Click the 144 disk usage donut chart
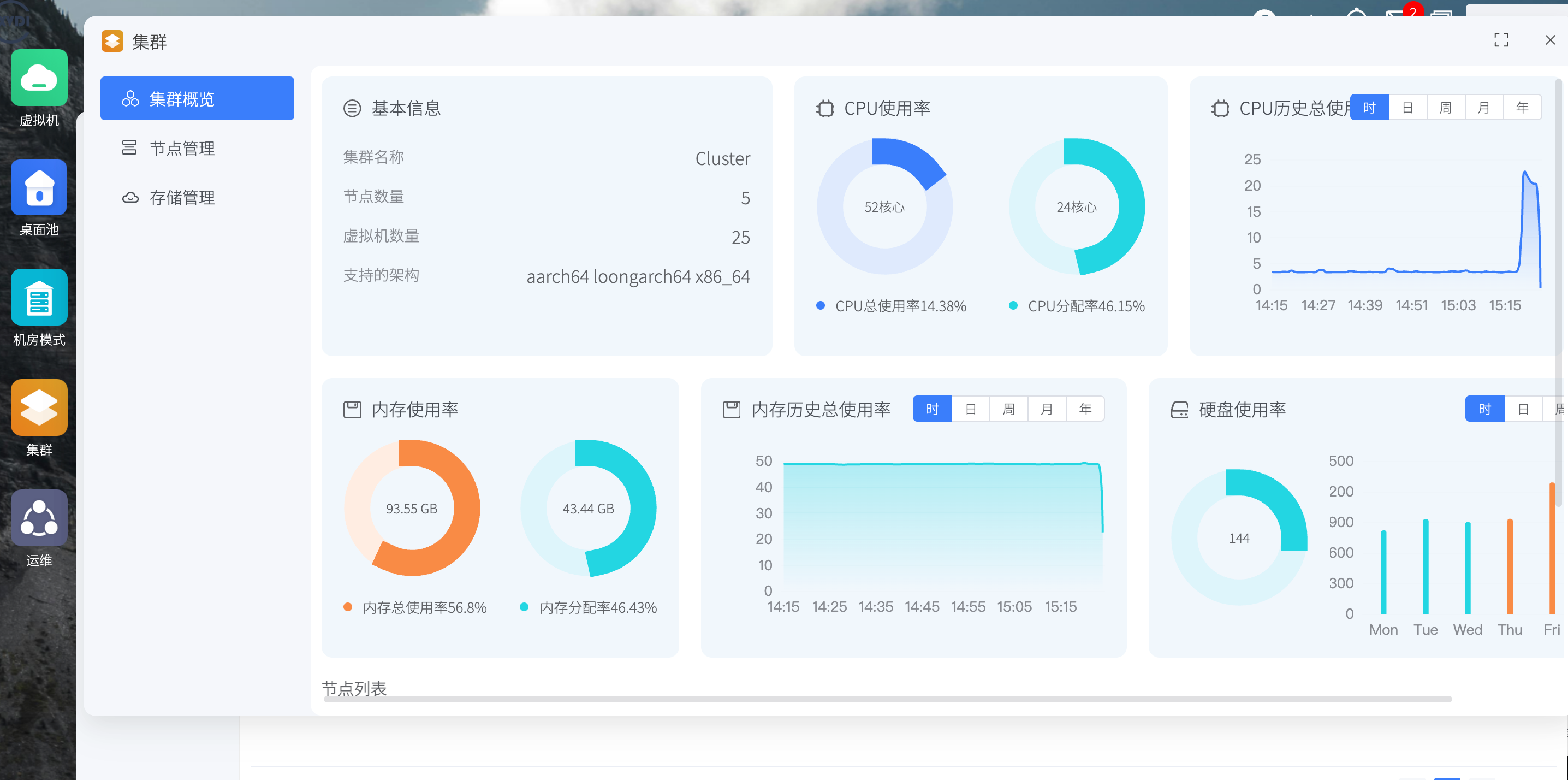This screenshot has height=780, width=1568. click(x=1239, y=537)
